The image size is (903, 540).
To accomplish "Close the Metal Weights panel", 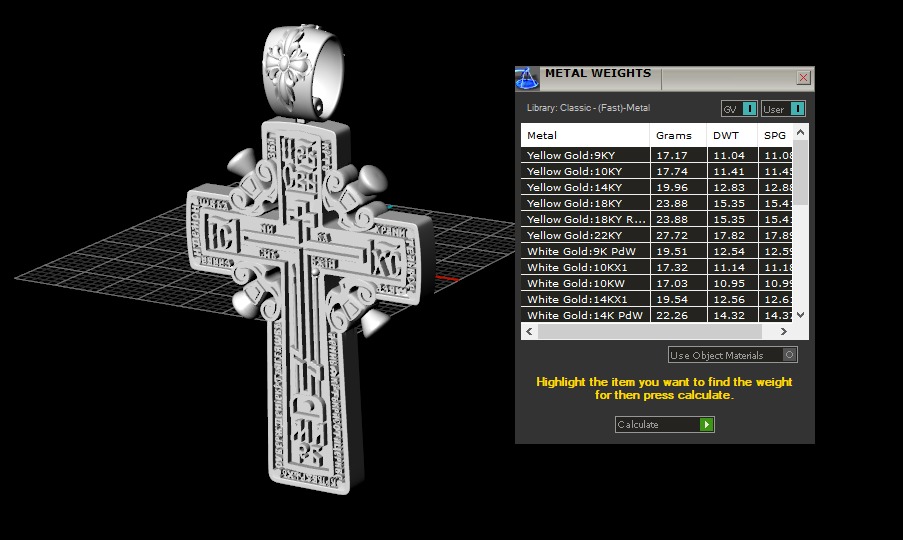I will click(803, 78).
